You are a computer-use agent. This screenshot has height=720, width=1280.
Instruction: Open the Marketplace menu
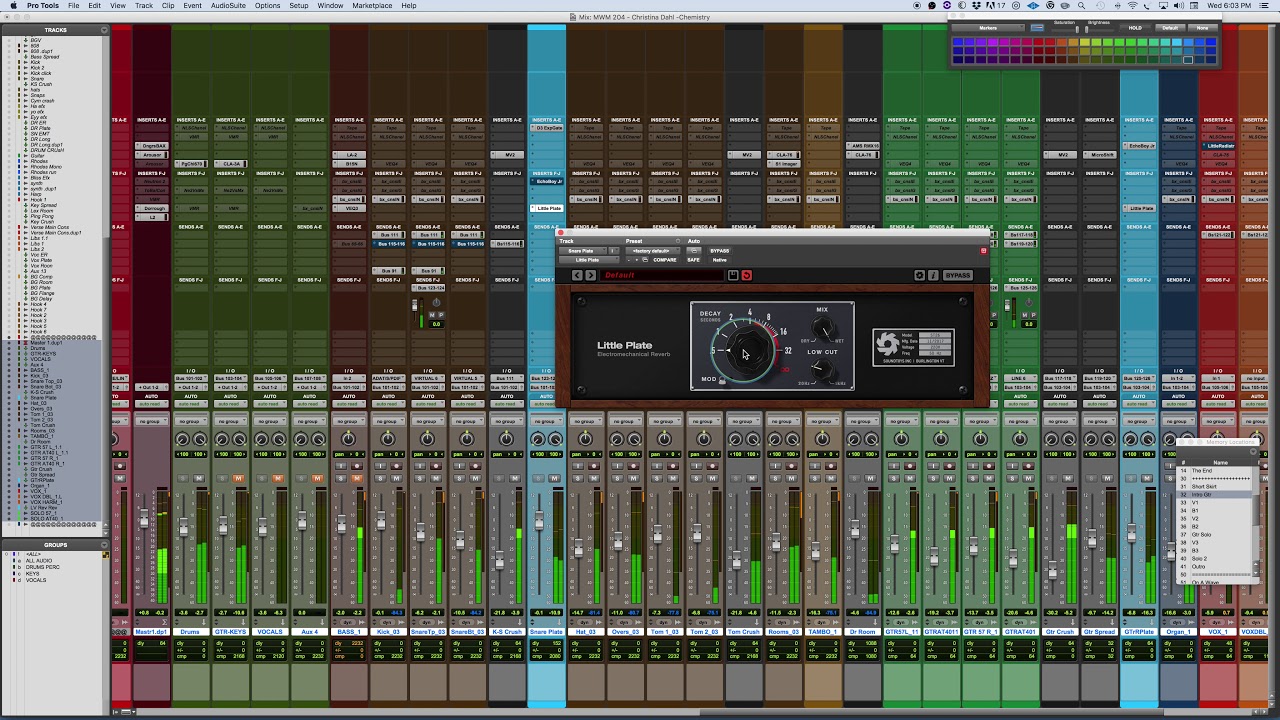tap(372, 6)
